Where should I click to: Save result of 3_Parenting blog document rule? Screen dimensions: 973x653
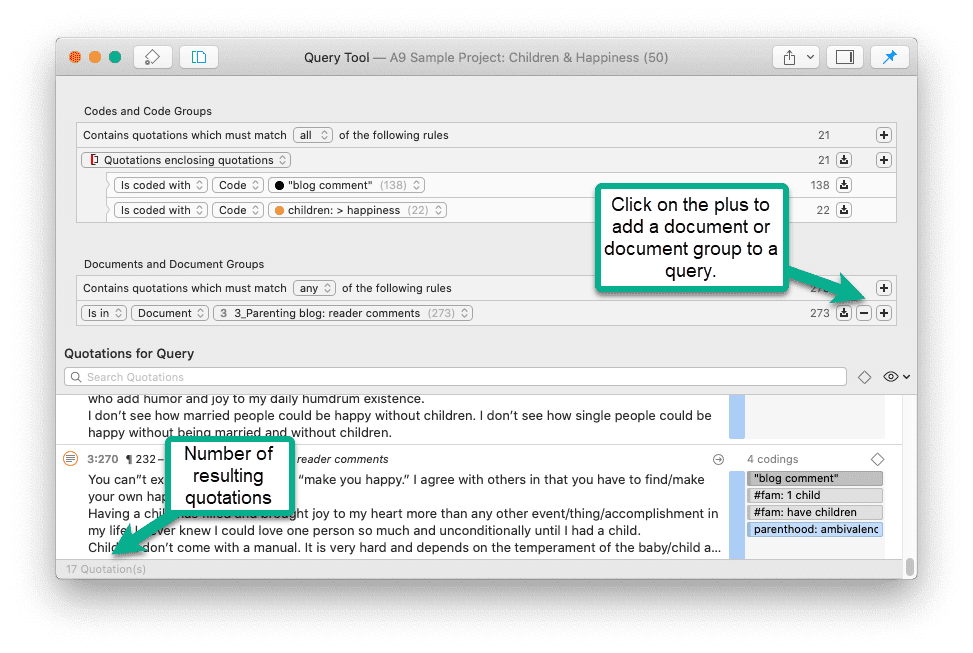point(844,313)
